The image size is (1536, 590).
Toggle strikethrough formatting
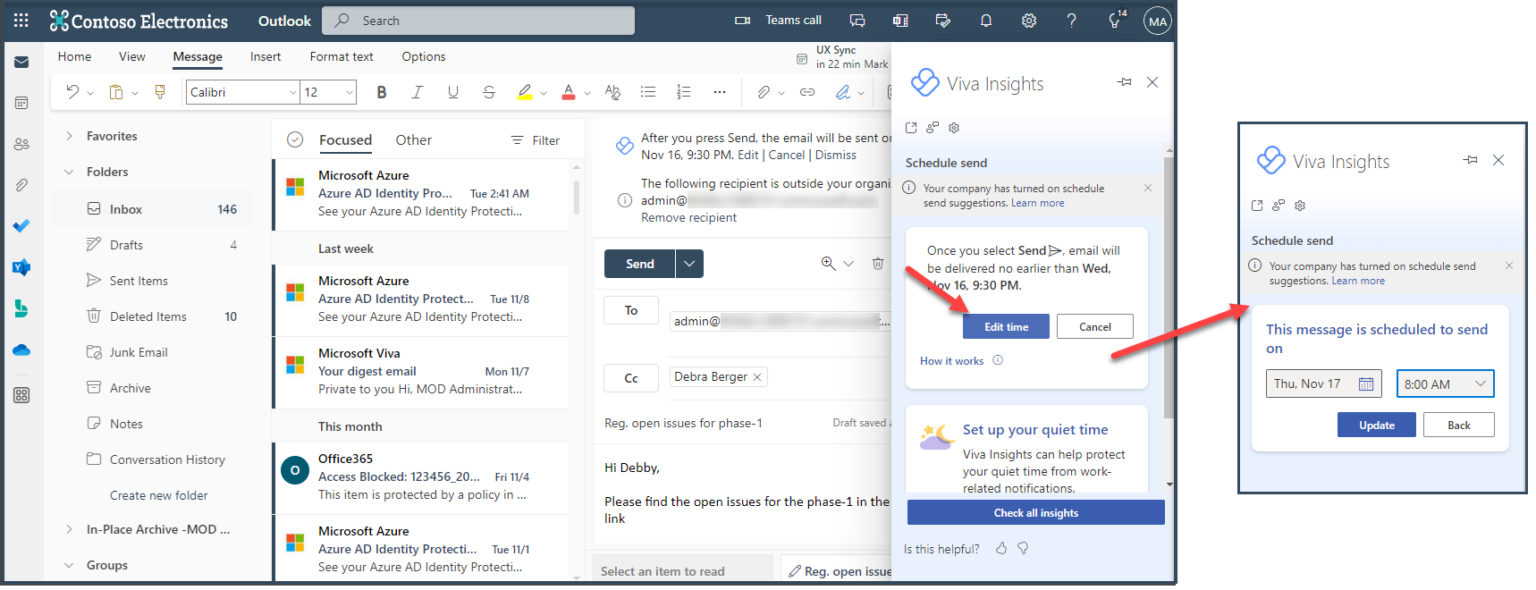coord(488,91)
